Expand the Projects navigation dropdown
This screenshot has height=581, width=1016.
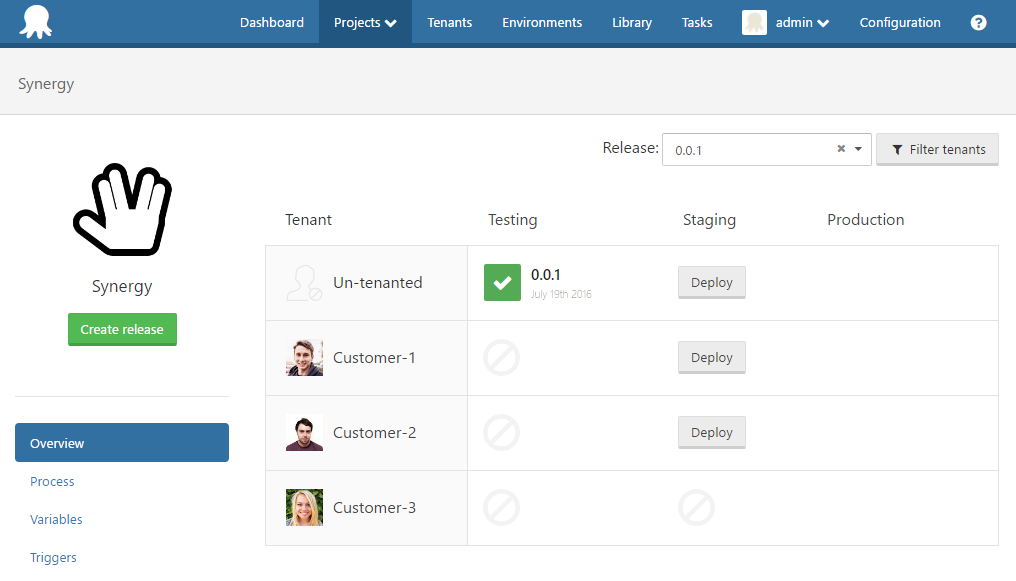point(364,22)
